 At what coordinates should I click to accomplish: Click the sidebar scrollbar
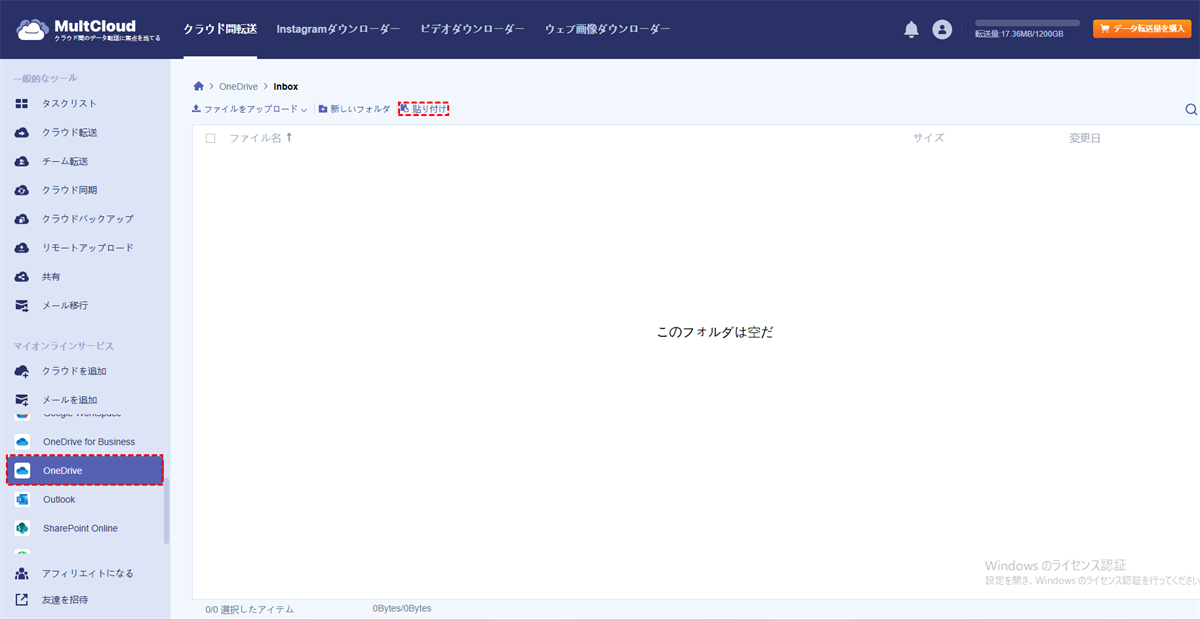pyautogui.click(x=167, y=510)
